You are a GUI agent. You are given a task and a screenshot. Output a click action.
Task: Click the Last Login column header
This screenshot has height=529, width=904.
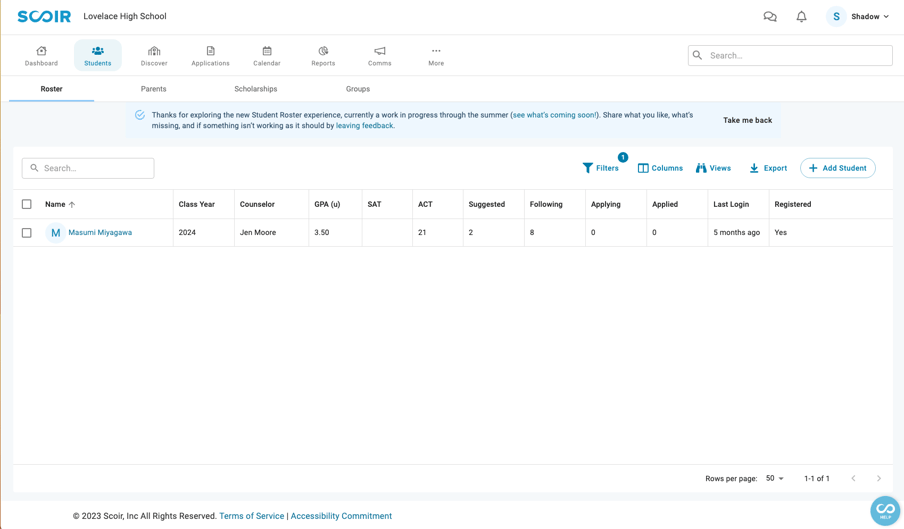(731, 205)
